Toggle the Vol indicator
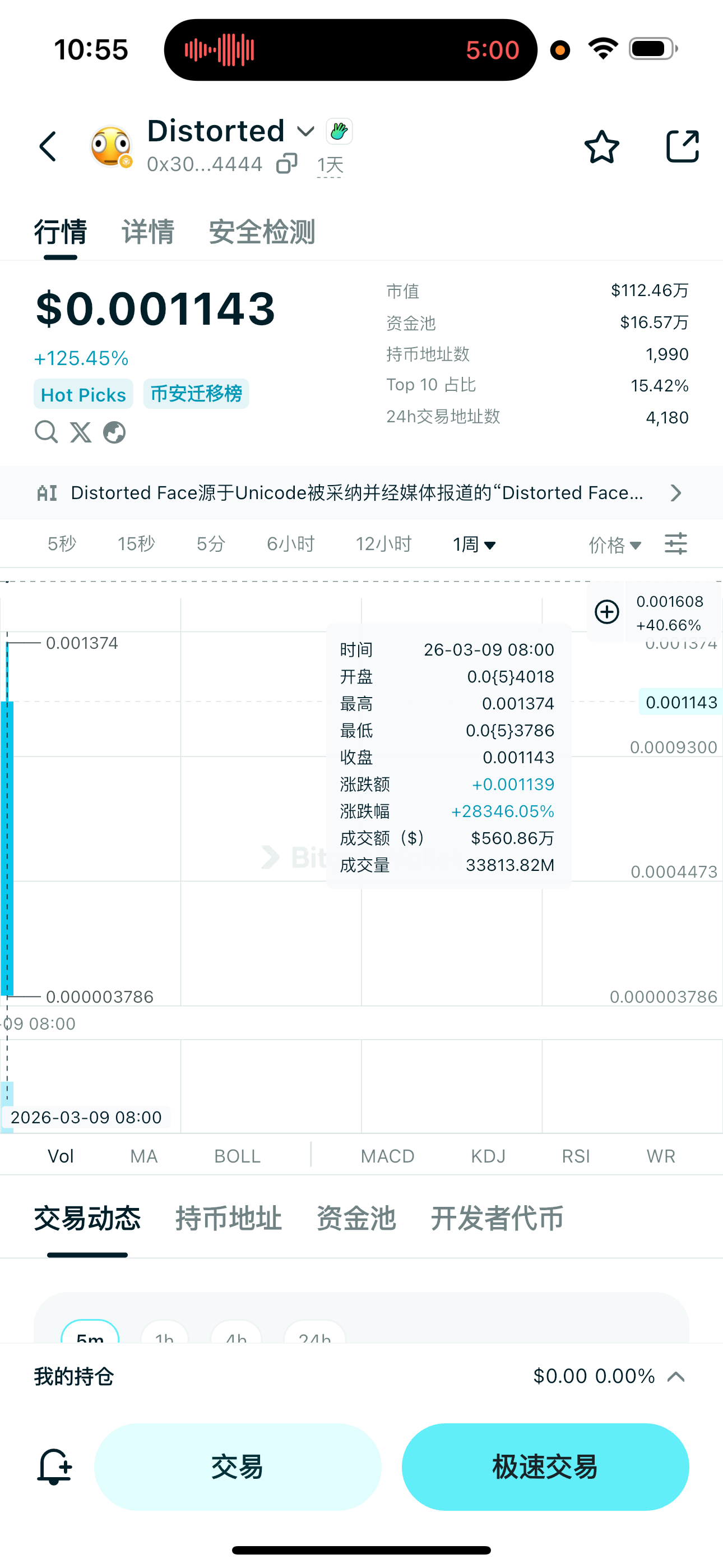Viewport: 723px width, 1568px height. point(61,1156)
